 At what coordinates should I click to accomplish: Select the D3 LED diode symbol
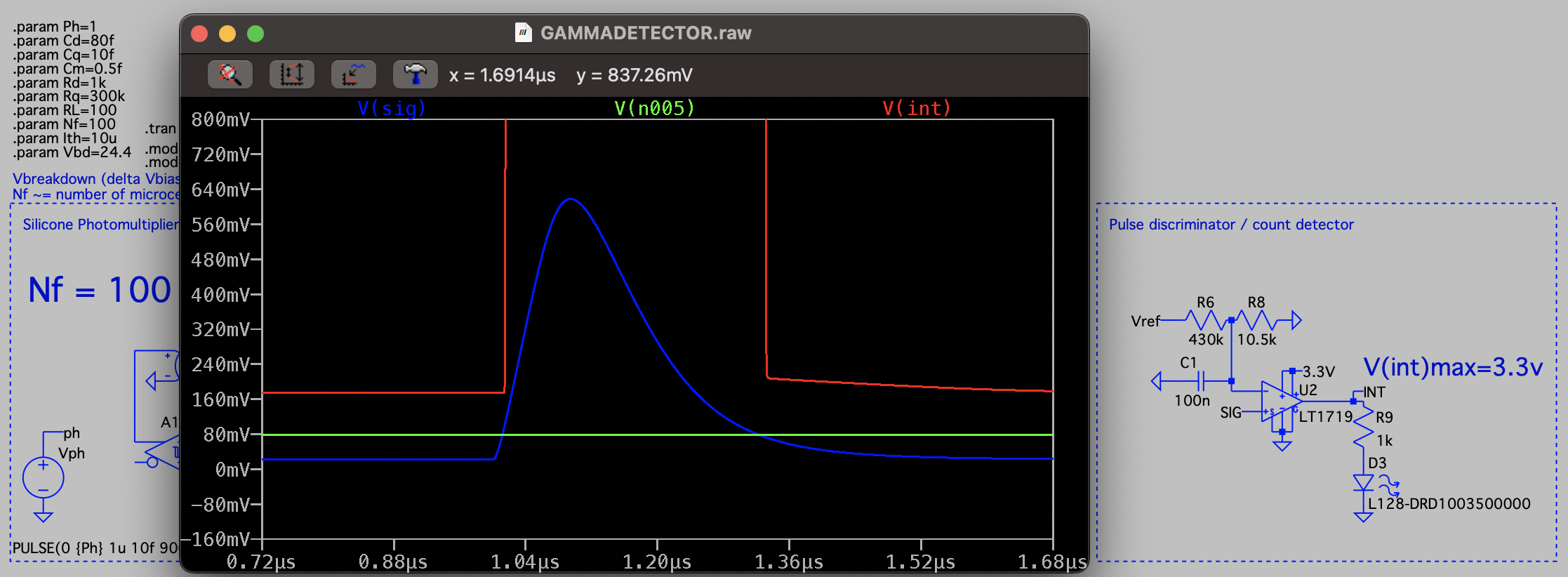pyautogui.click(x=1363, y=483)
